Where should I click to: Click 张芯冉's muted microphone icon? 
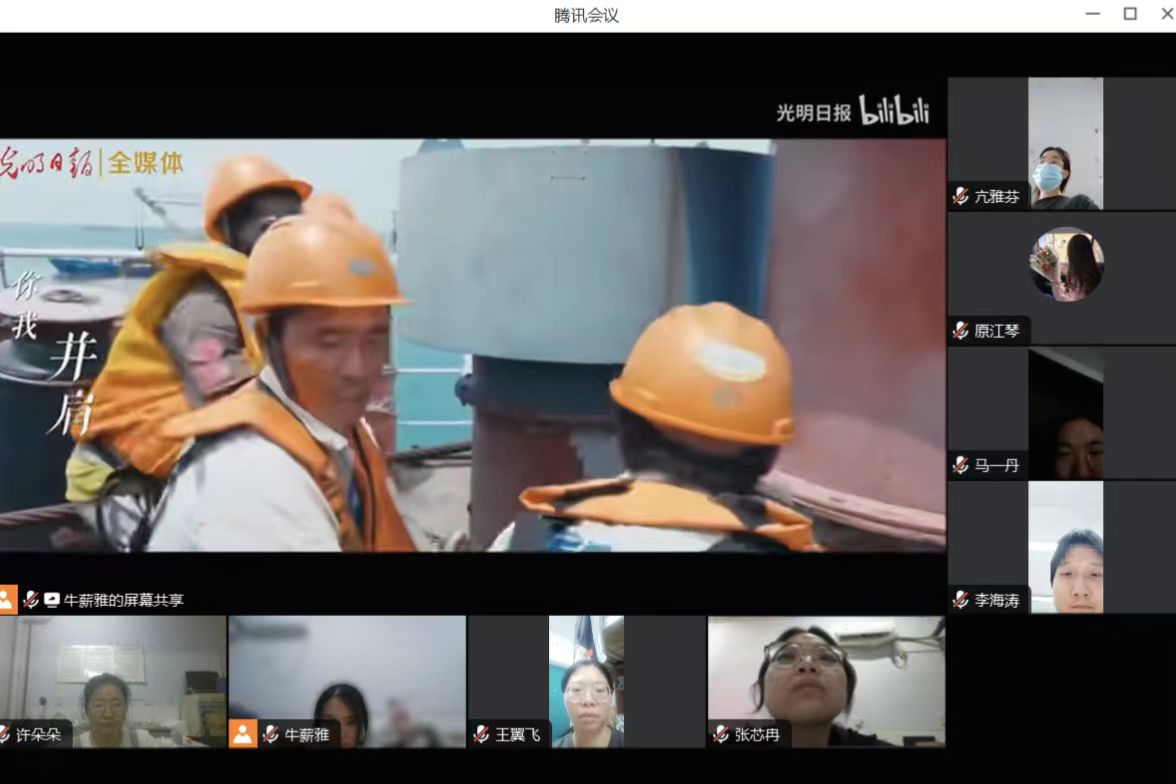[721, 735]
